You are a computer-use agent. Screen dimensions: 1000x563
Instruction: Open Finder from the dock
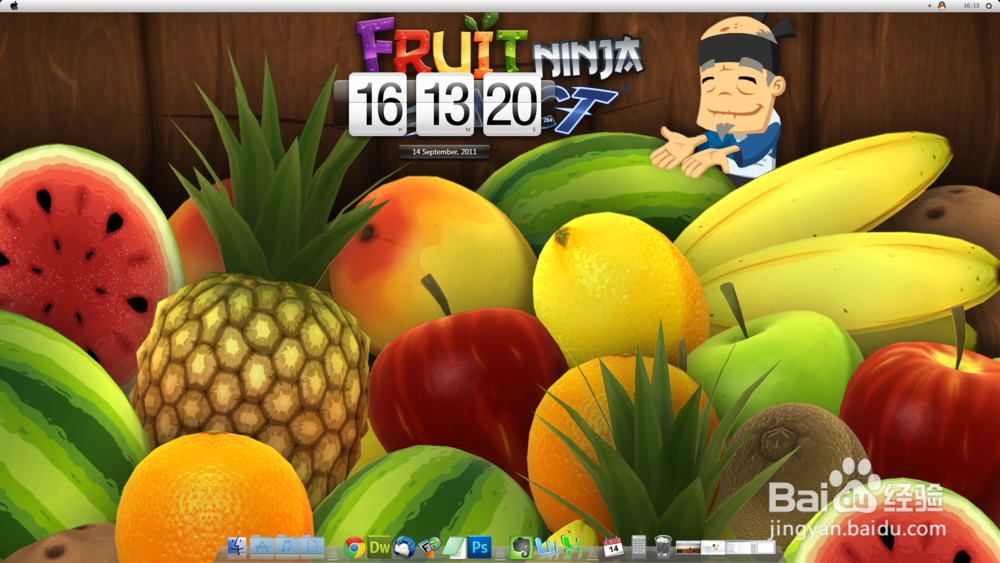[237, 546]
